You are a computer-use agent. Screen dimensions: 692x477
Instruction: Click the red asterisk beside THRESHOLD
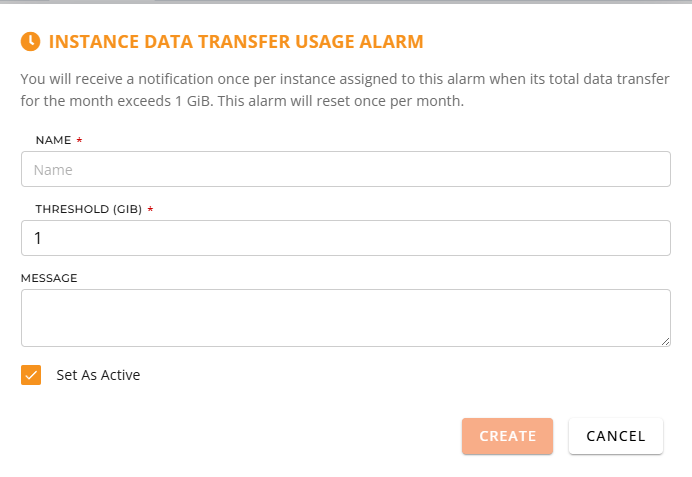150,209
